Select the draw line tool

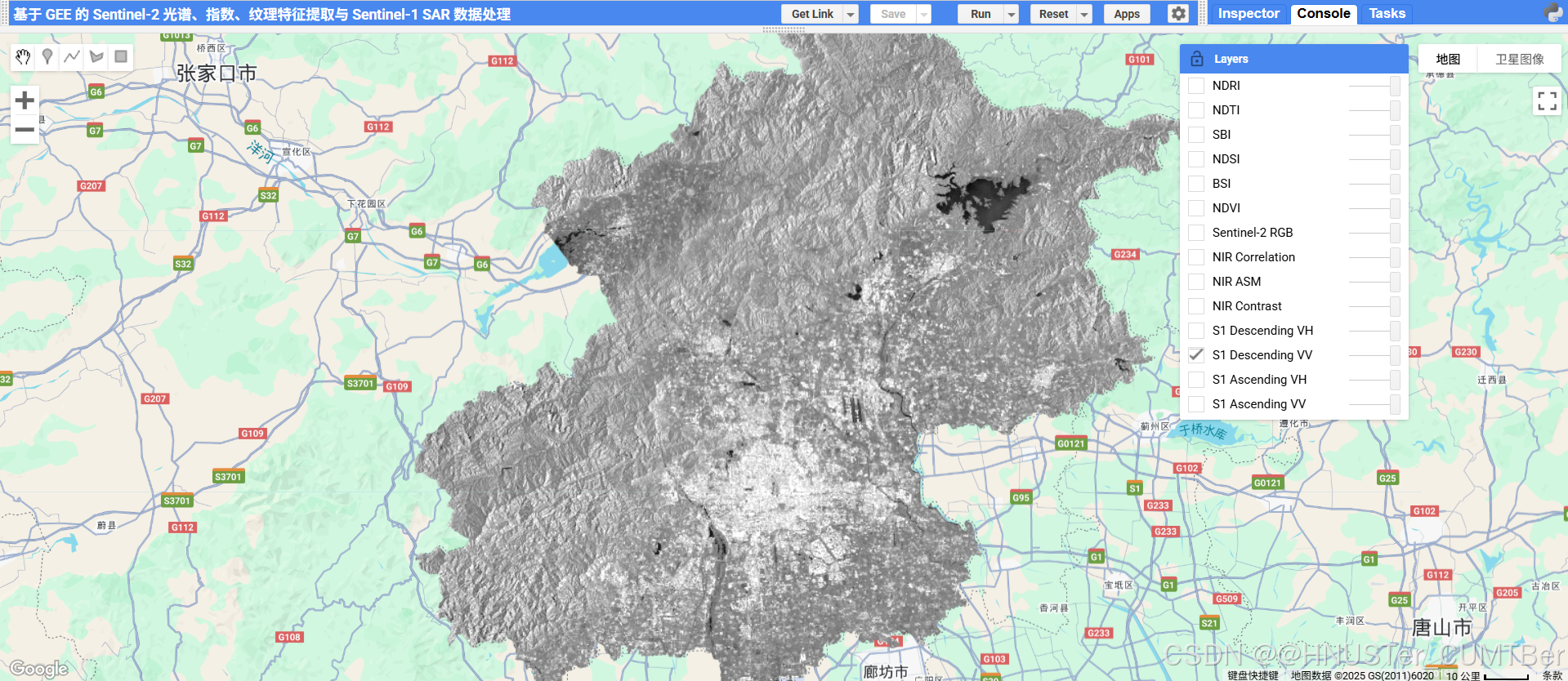pyautogui.click(x=72, y=56)
